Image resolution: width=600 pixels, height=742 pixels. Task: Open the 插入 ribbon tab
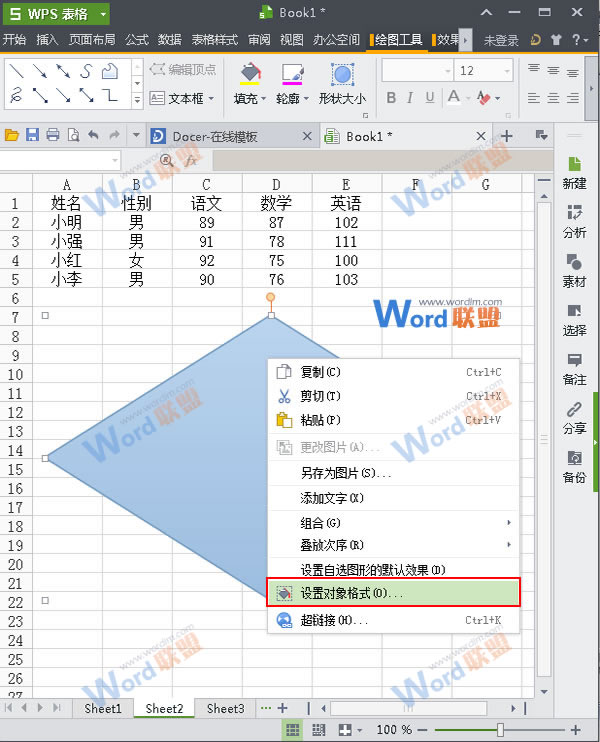coord(47,40)
